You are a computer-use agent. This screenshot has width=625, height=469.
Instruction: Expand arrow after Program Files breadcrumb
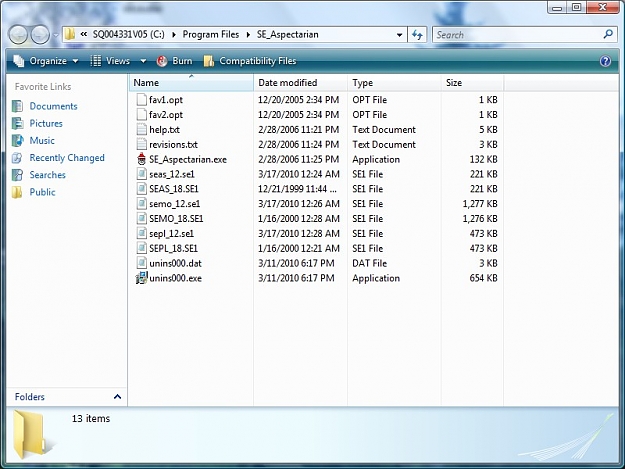(x=248, y=35)
